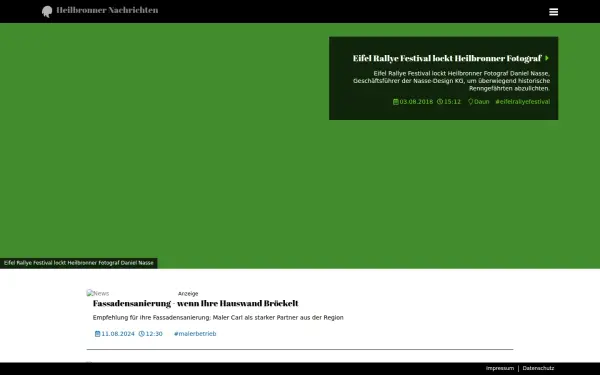This screenshot has height=375, width=600.
Task: Click the calendar icon next to 11.08.2024
Action: click(x=98, y=334)
